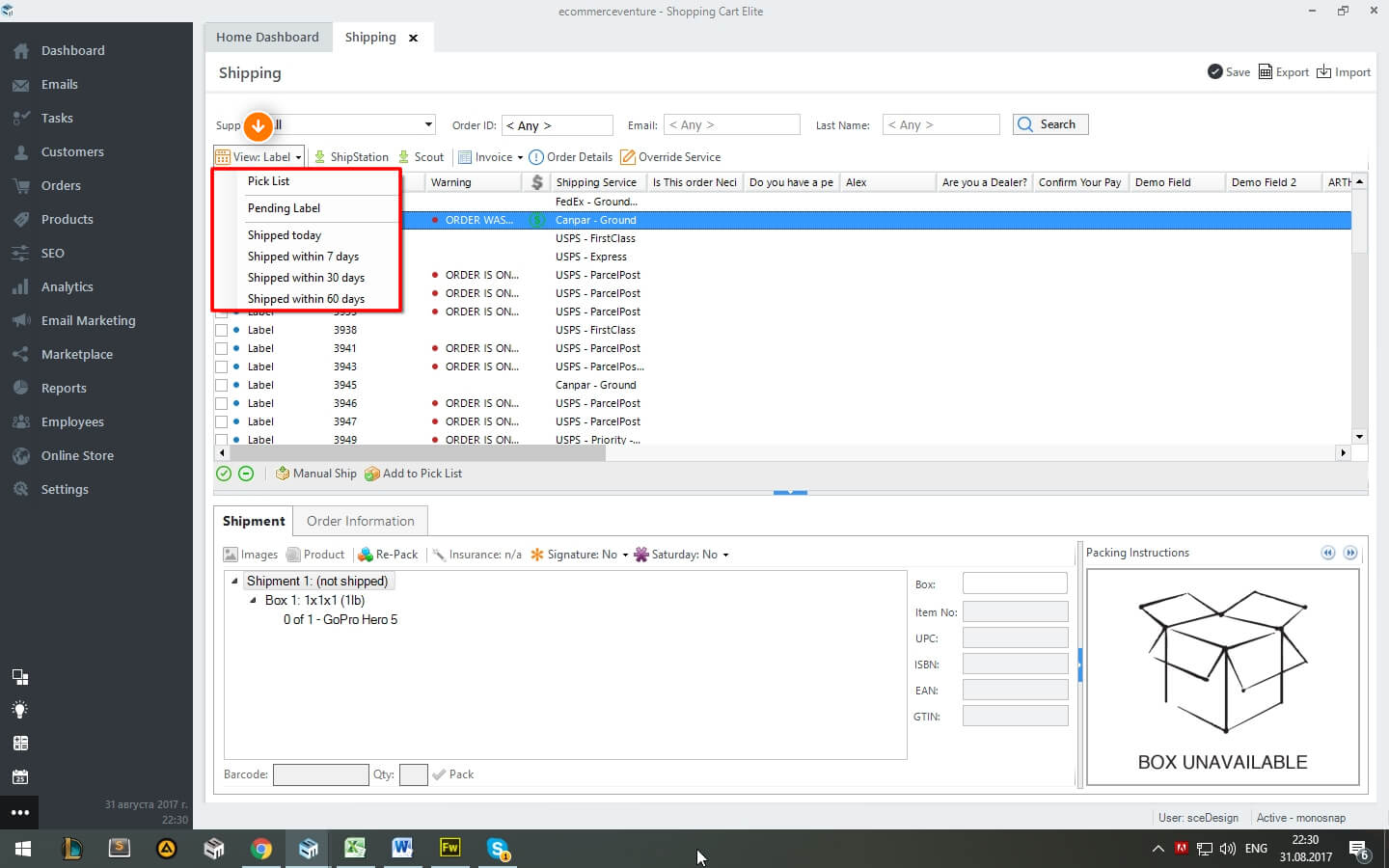This screenshot has height=868, width=1389.
Task: Check the box for order 3949
Action: (221, 440)
